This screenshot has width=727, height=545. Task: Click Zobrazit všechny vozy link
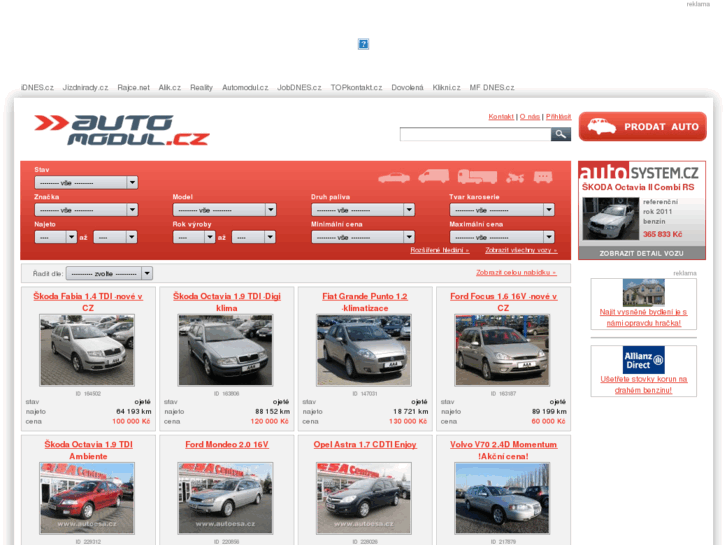(x=521, y=250)
